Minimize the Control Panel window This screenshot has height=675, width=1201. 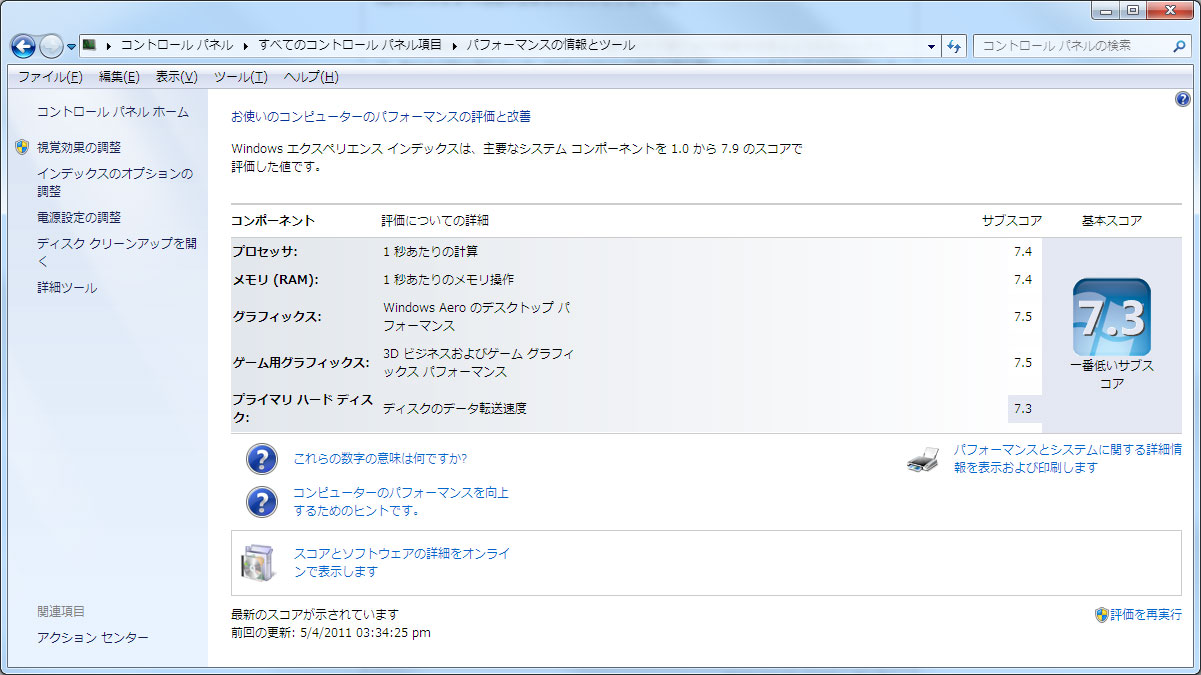point(1105,10)
